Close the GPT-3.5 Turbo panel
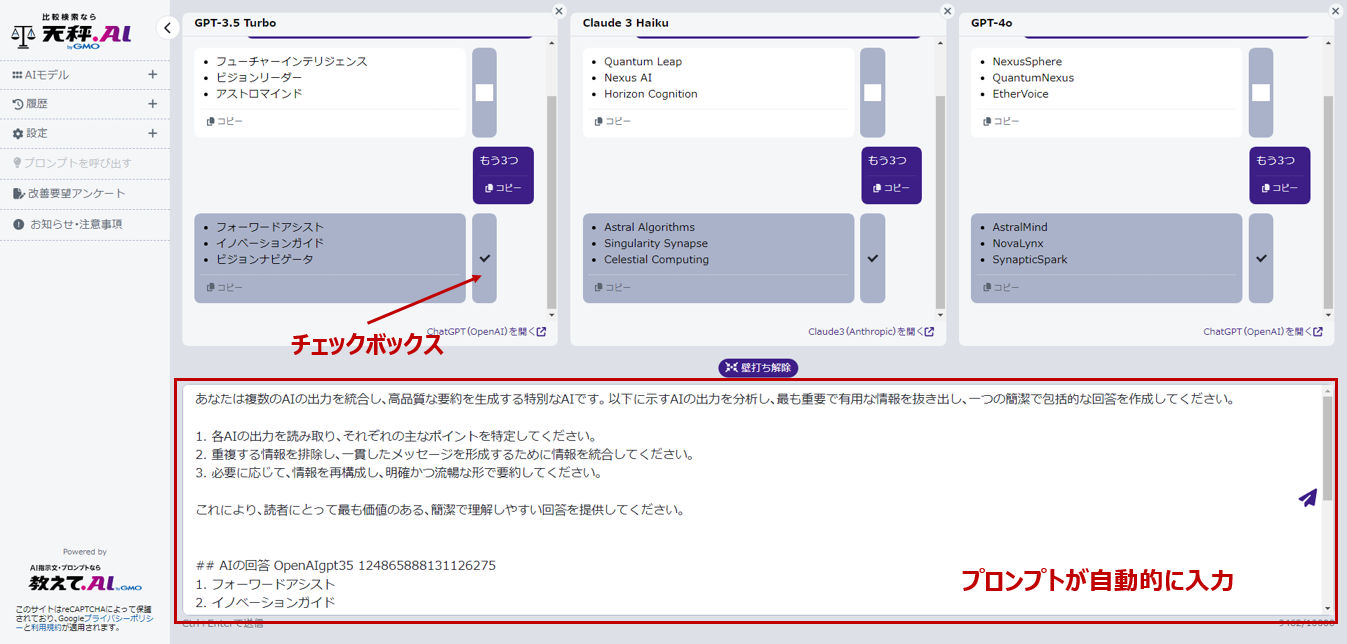Image resolution: width=1347 pixels, height=644 pixels. click(559, 11)
